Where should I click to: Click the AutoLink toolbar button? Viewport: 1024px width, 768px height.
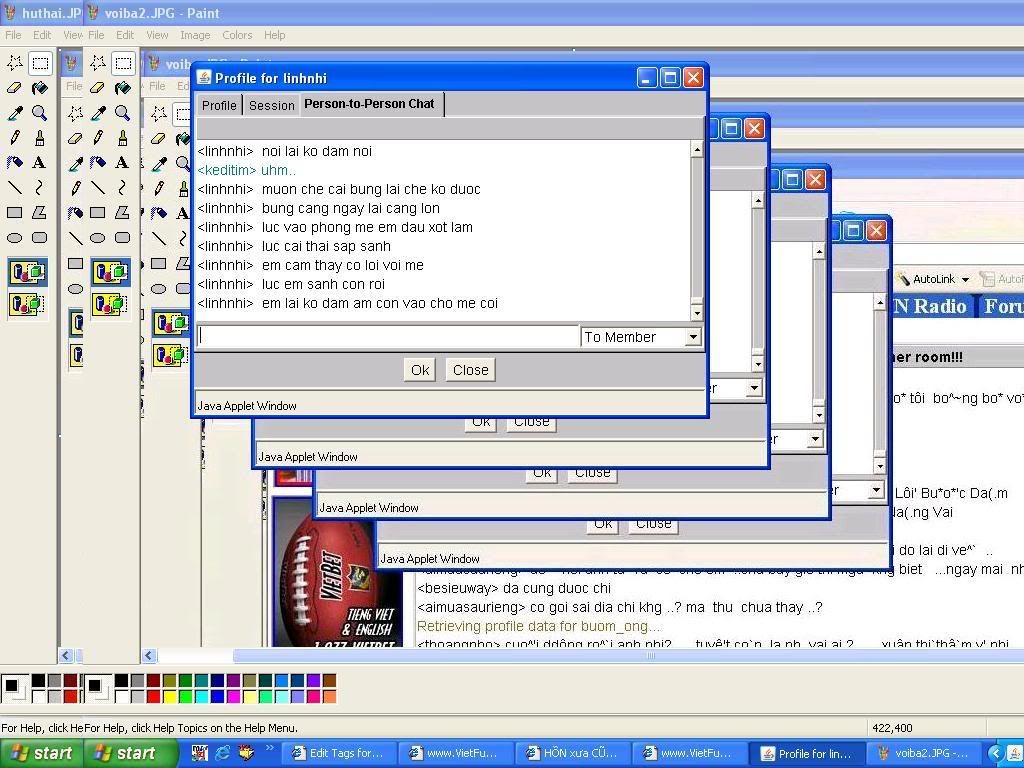pyautogui.click(x=927, y=279)
